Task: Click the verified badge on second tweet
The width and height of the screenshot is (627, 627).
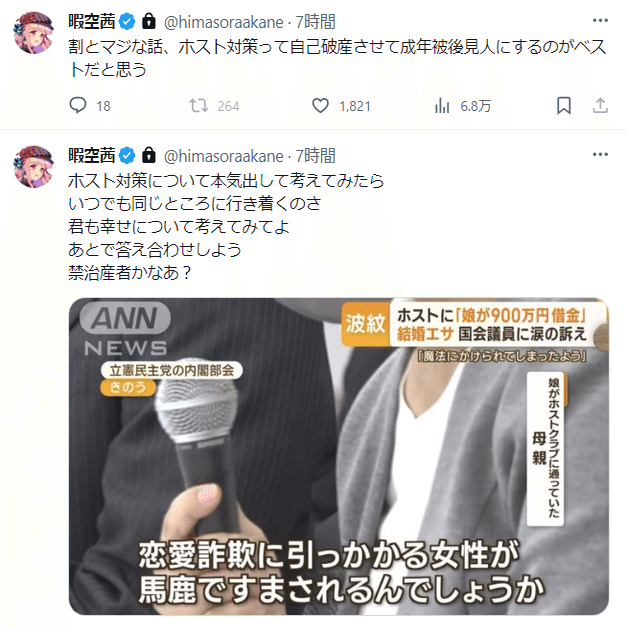Action: pyautogui.click(x=127, y=156)
